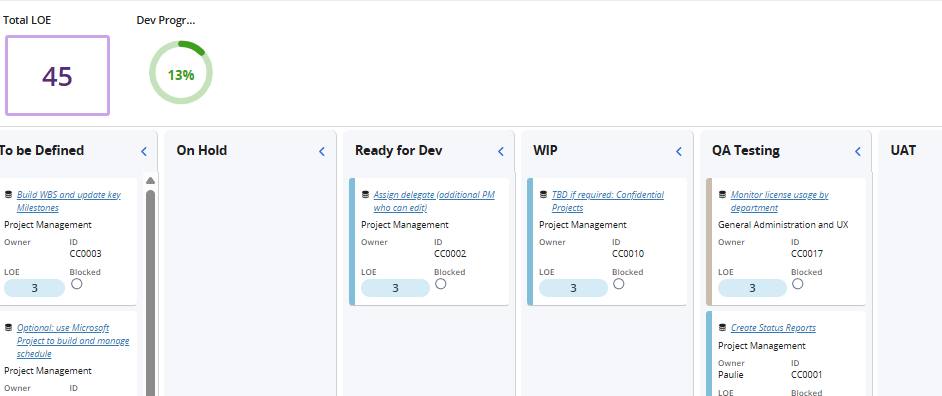The image size is (942, 396).
Task: Click the Total LOE 45 tile
Action: click(x=58, y=75)
